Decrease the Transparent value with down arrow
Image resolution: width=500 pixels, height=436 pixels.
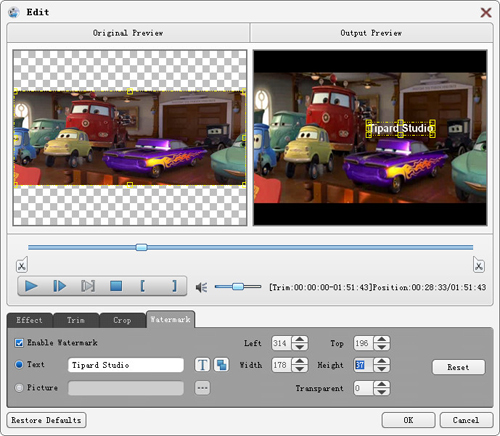pos(382,392)
